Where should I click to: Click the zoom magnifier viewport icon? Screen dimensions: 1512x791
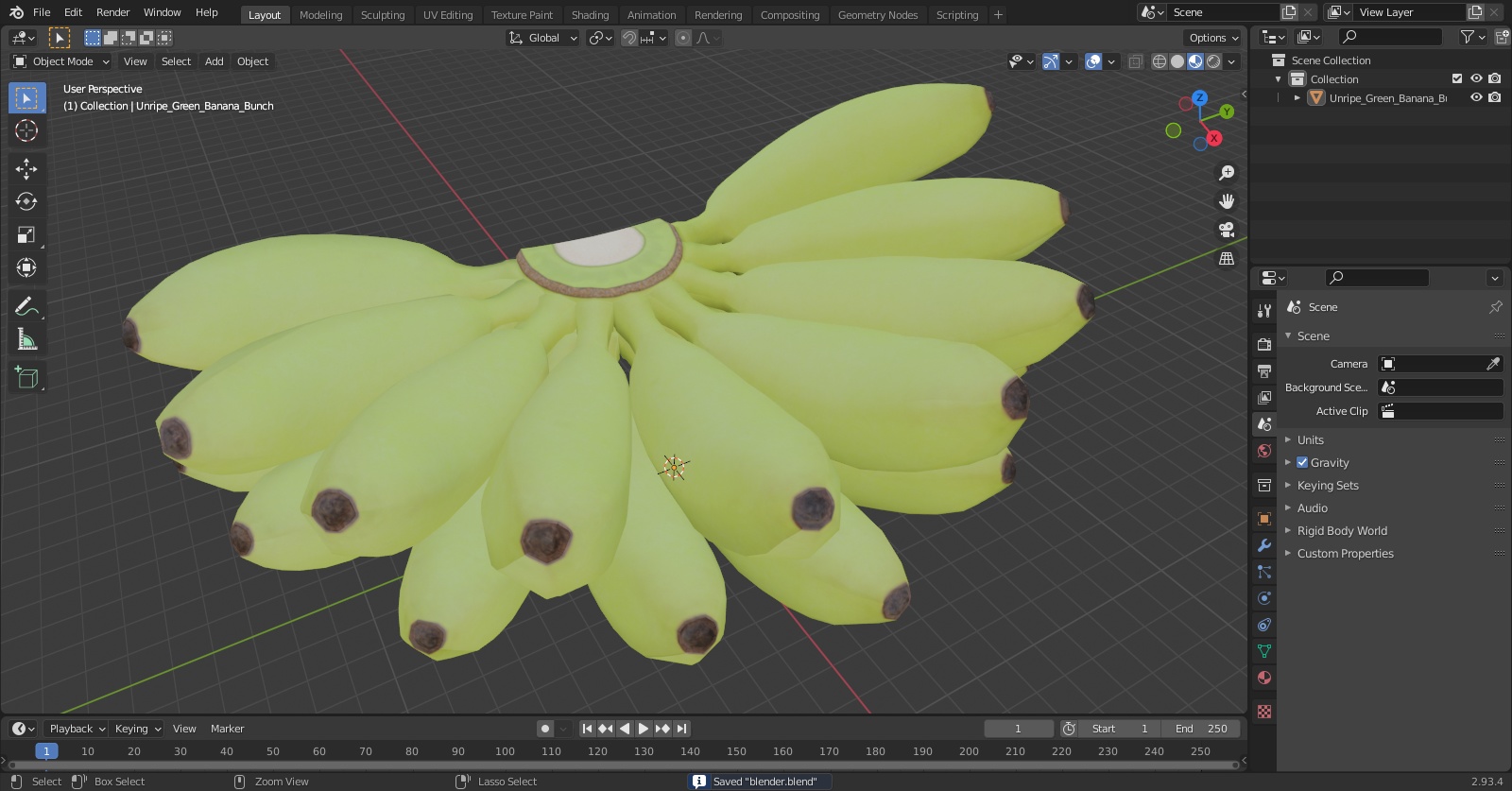coord(1227,173)
